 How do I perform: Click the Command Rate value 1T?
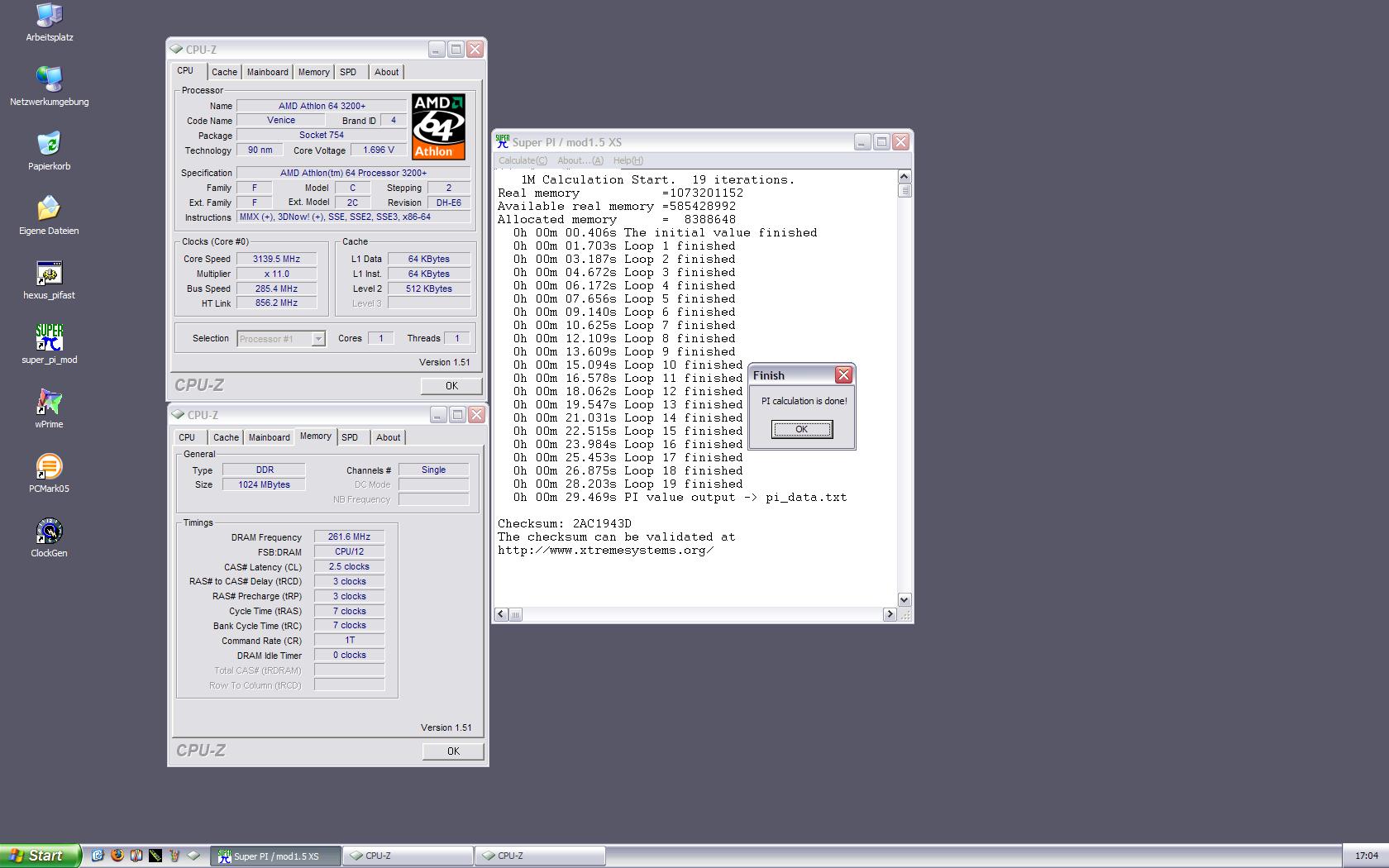[349, 641]
